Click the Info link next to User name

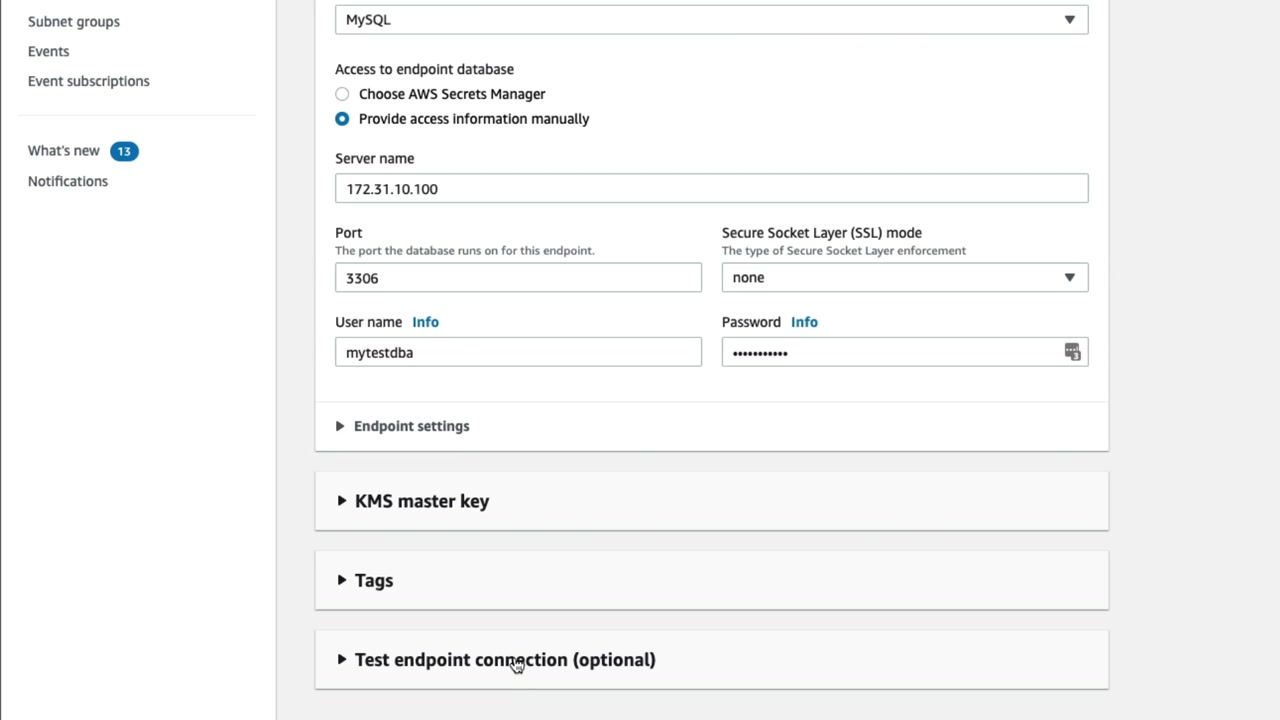(x=425, y=322)
